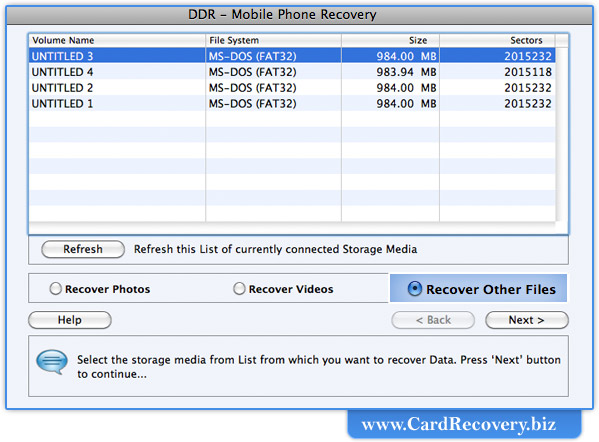
Task: Click file system cell of UNTITLED 4
Action: point(253,72)
